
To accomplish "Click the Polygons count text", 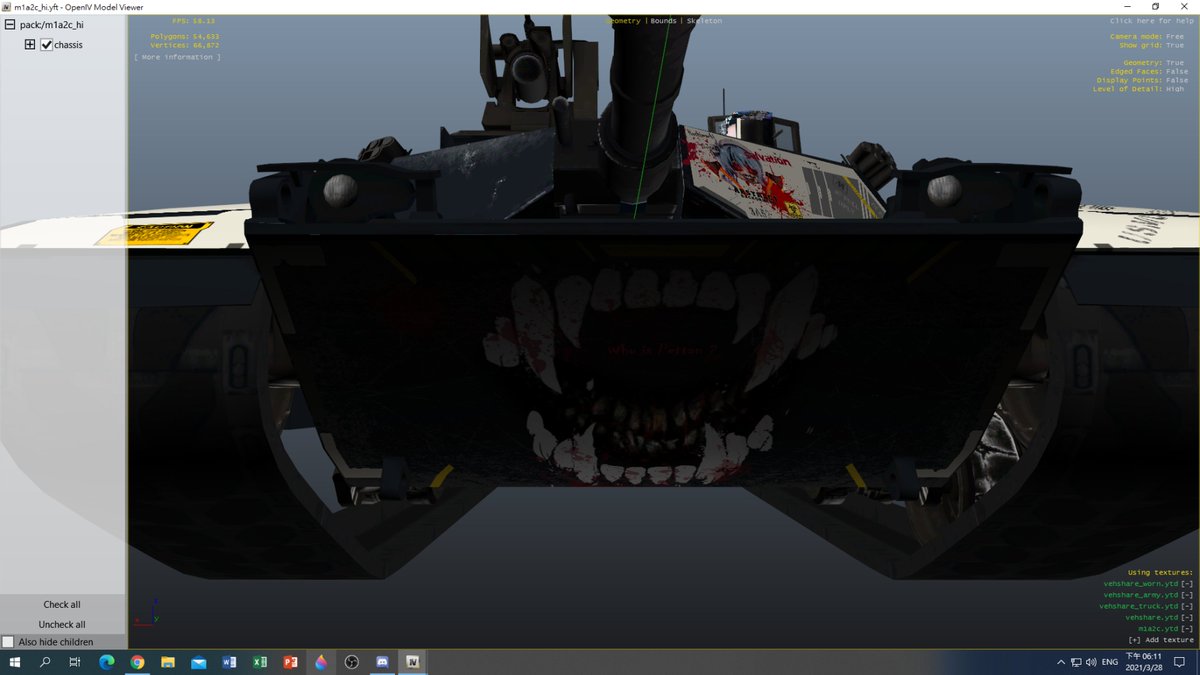I will (x=185, y=37).
